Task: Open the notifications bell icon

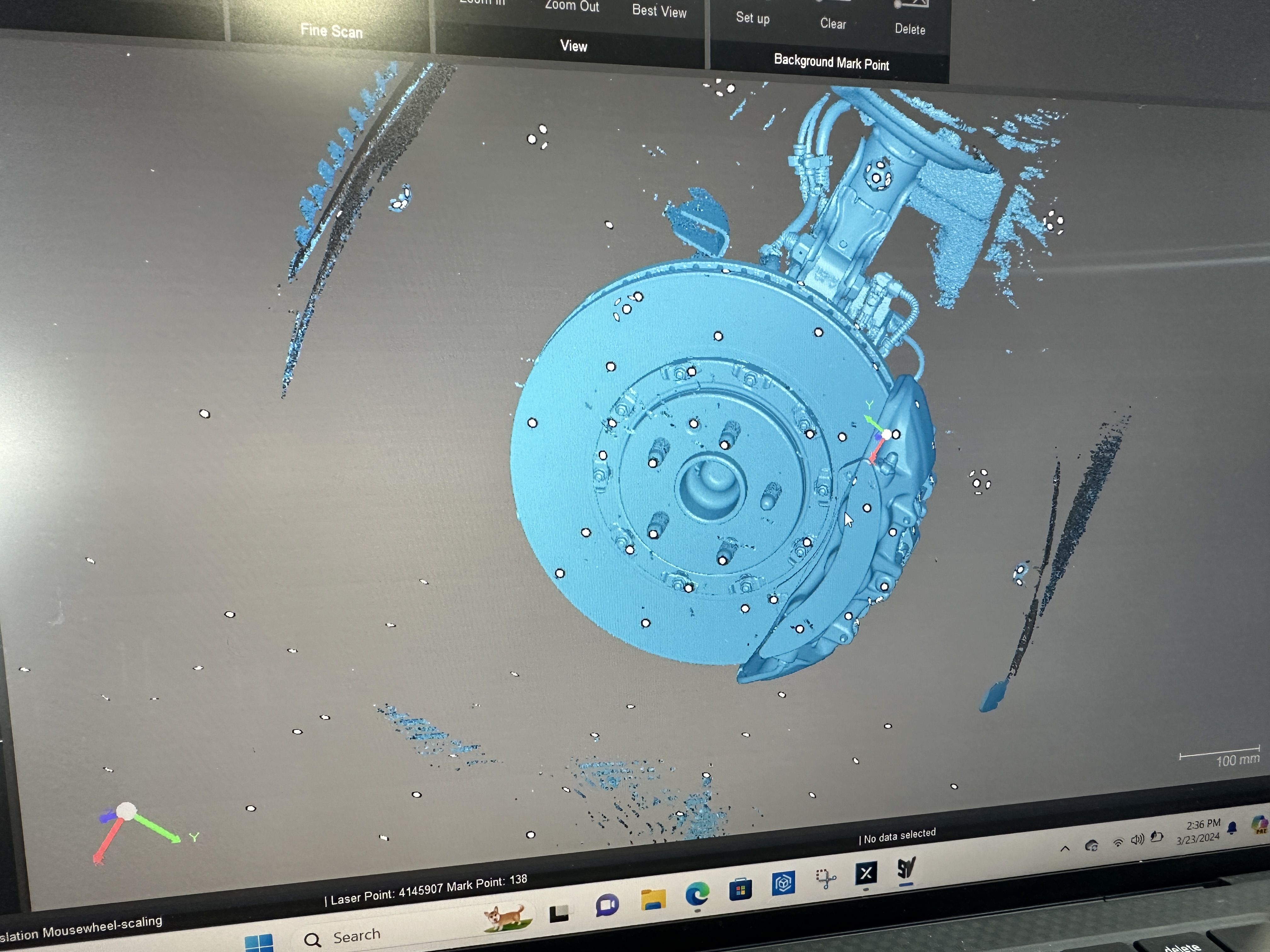Action: (x=1232, y=827)
